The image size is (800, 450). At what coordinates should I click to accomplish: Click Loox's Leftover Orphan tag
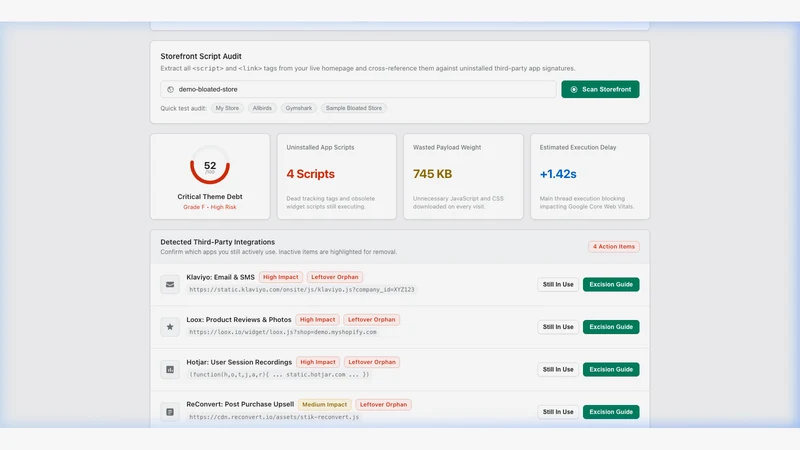371,319
